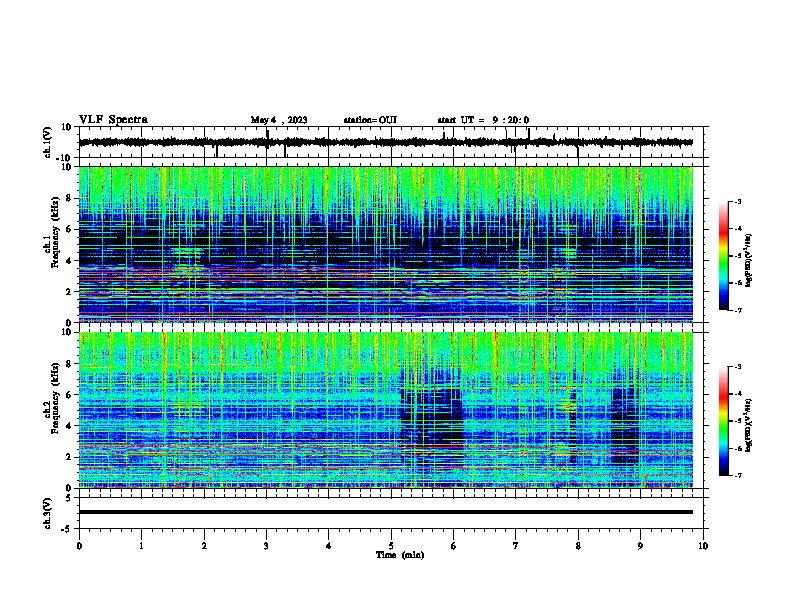Screen dimensions: 792x612
Task: Click time axis tick label "3"
Action: pos(266,546)
